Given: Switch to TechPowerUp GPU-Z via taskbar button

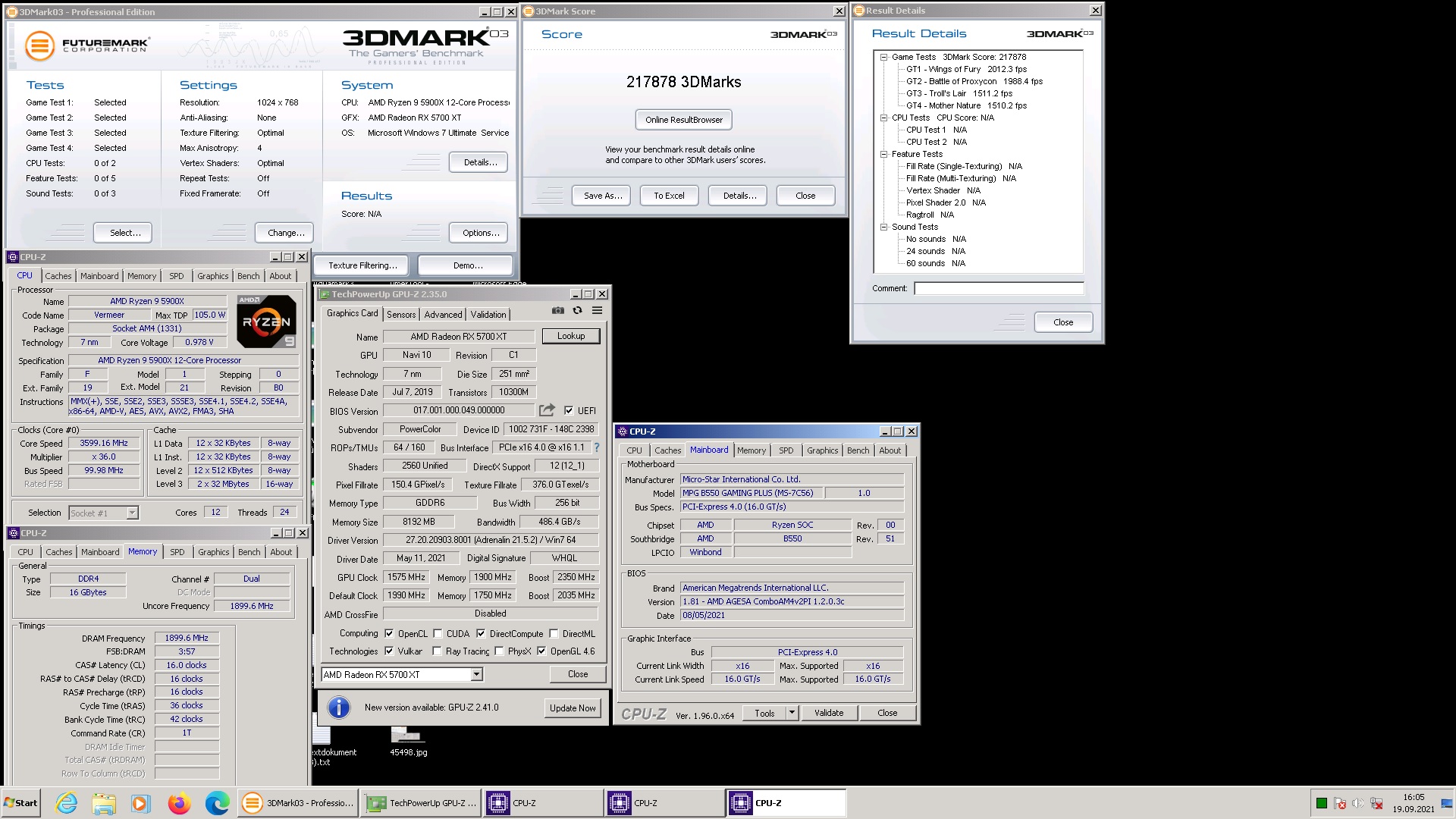Looking at the screenshot, I should [421, 803].
